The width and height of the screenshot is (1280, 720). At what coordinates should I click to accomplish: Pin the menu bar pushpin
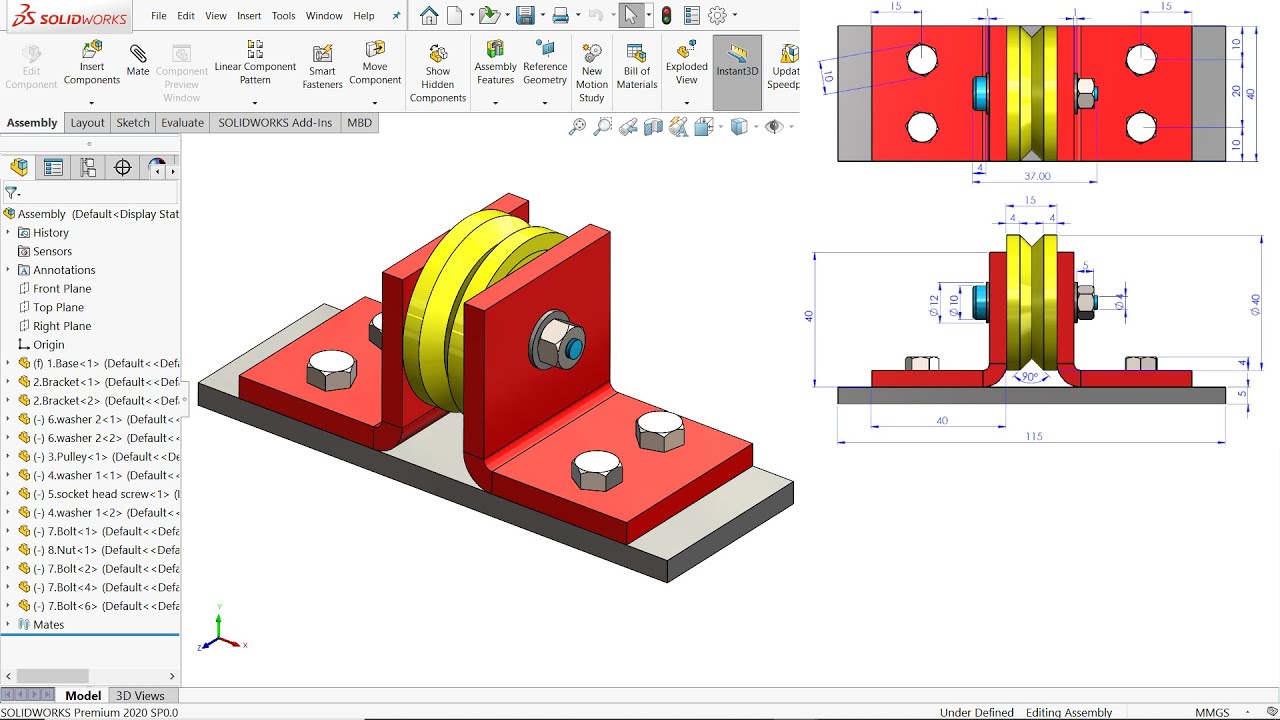396,16
